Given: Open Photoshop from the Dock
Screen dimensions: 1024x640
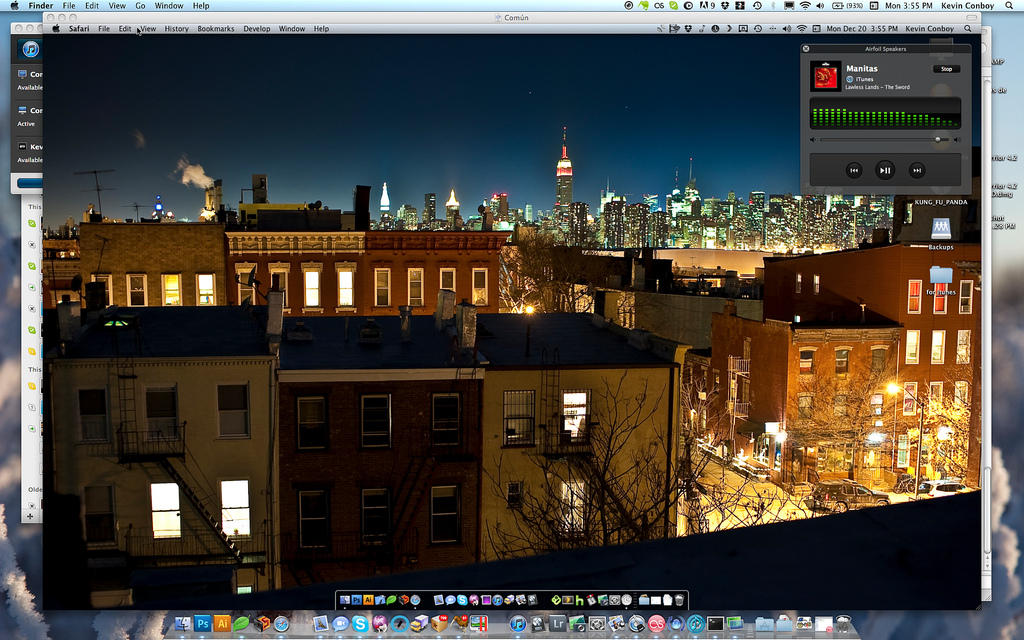Looking at the screenshot, I should pyautogui.click(x=203, y=624).
